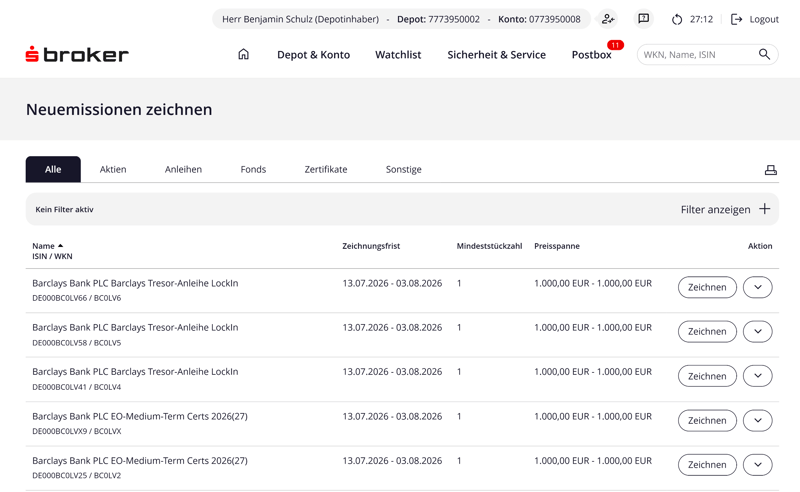Open the feedback chat bubble icon
Image resolution: width=800 pixels, height=492 pixels.
[644, 19]
